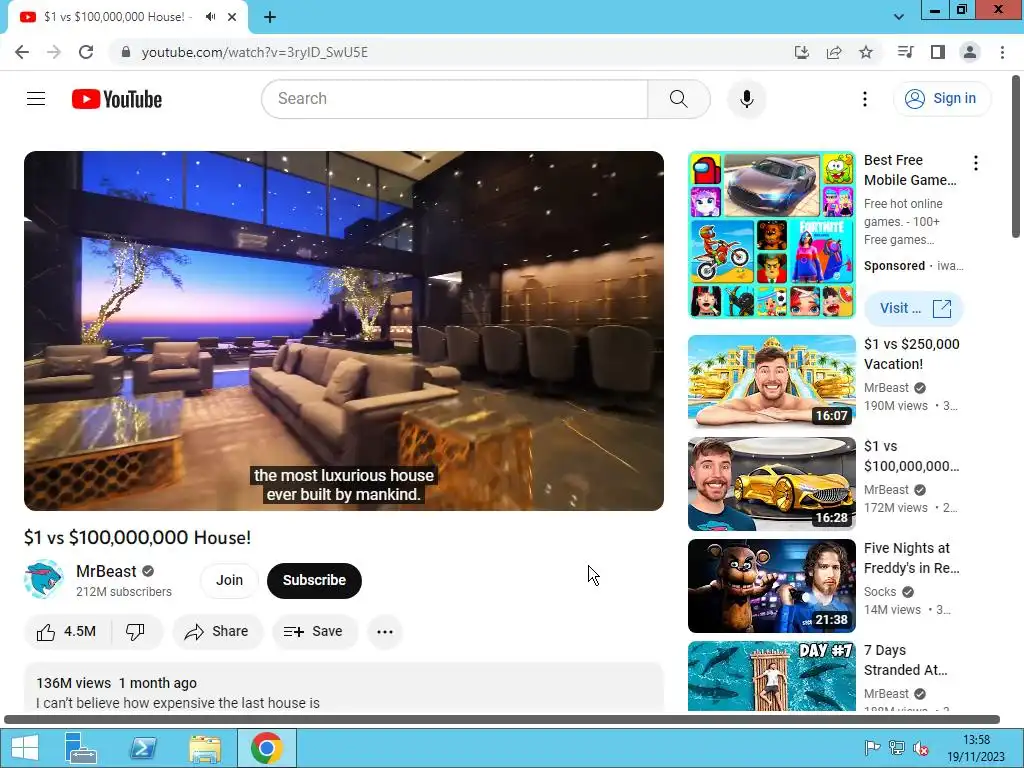Open the gold car $1 vs $100,000,000 thumbnail
1024x768 pixels.
771,484
